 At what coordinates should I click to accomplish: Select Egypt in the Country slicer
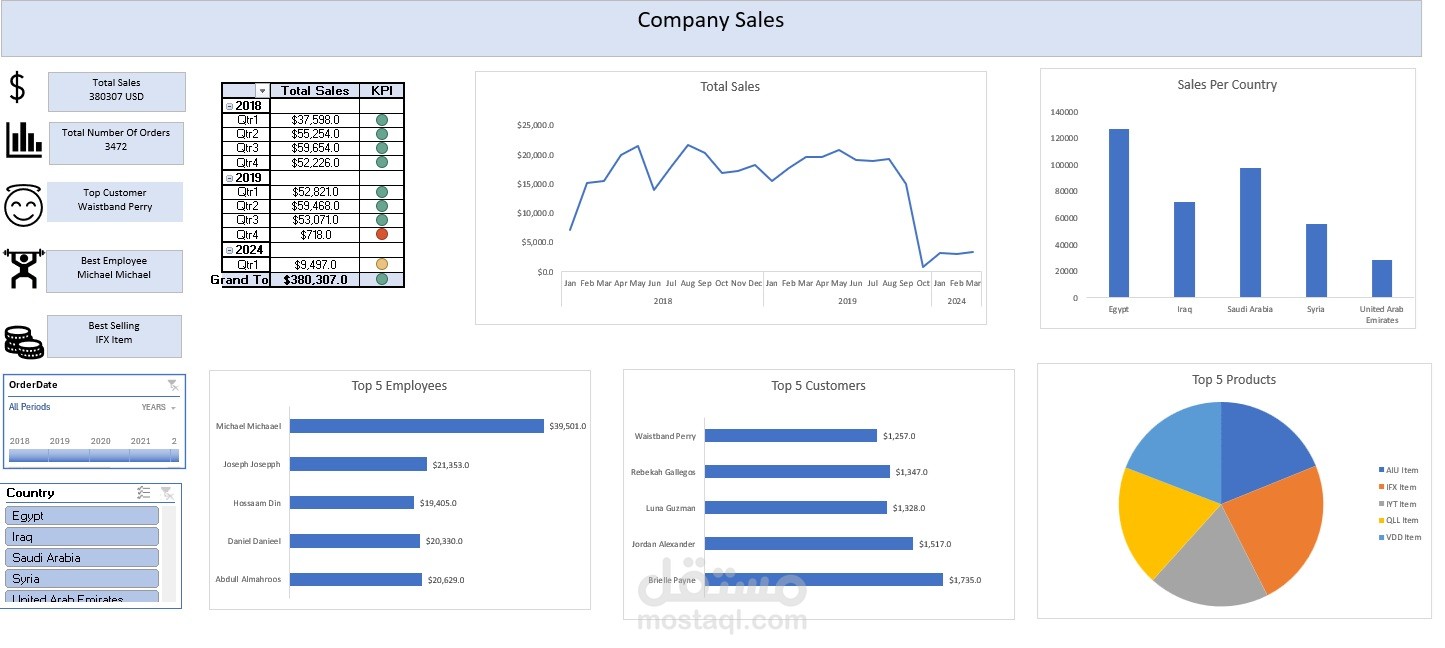point(82,516)
